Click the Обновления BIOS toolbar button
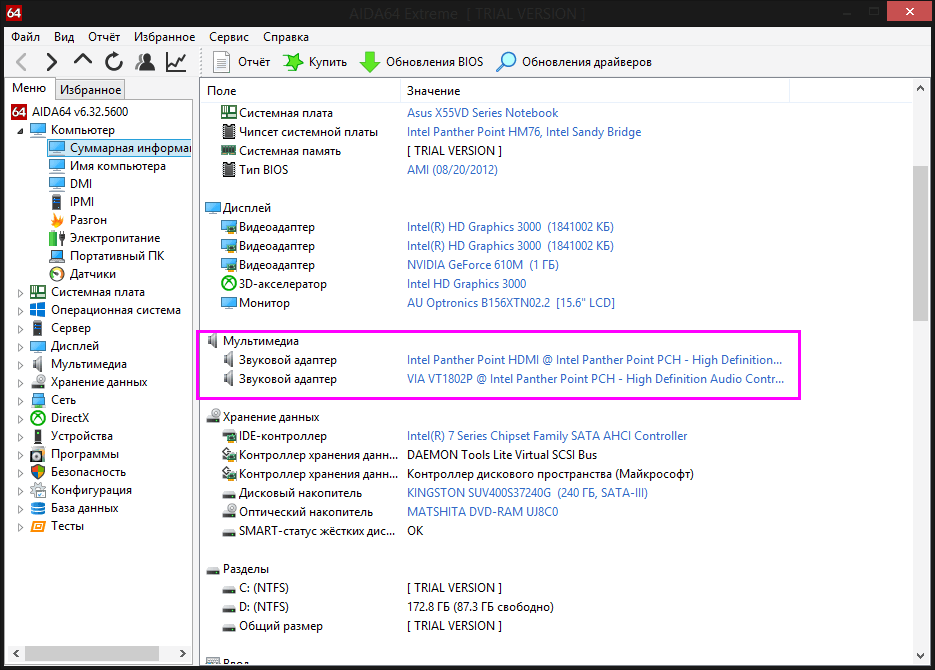 coord(421,62)
